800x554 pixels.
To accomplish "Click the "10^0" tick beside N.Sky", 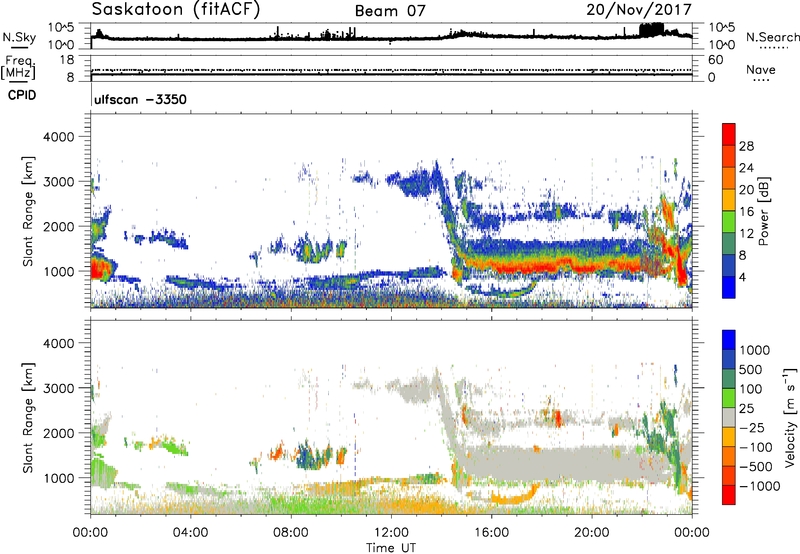I will (x=61, y=45).
